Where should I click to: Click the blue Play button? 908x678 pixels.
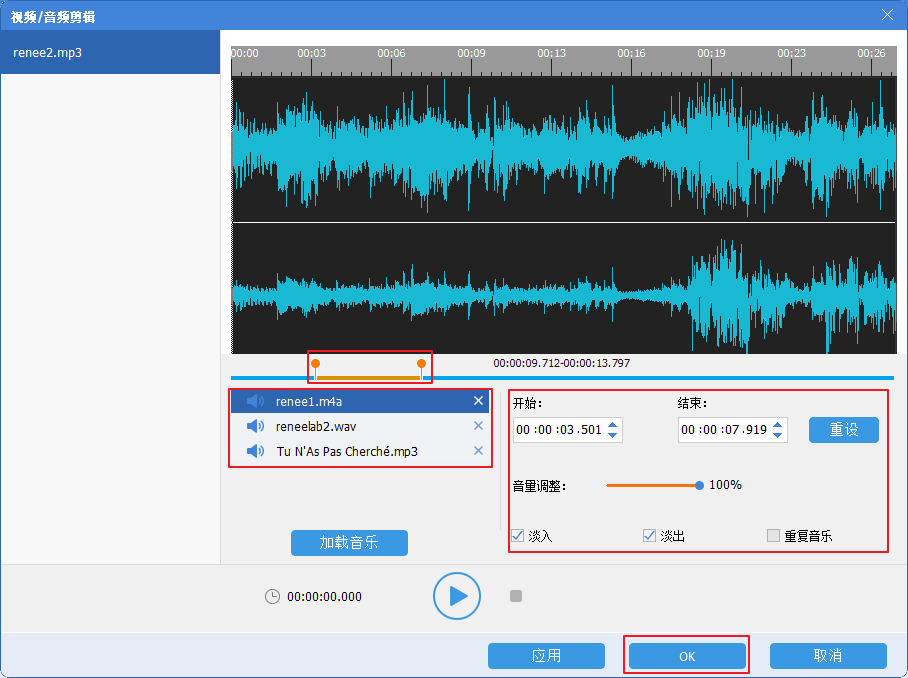pyautogui.click(x=457, y=597)
